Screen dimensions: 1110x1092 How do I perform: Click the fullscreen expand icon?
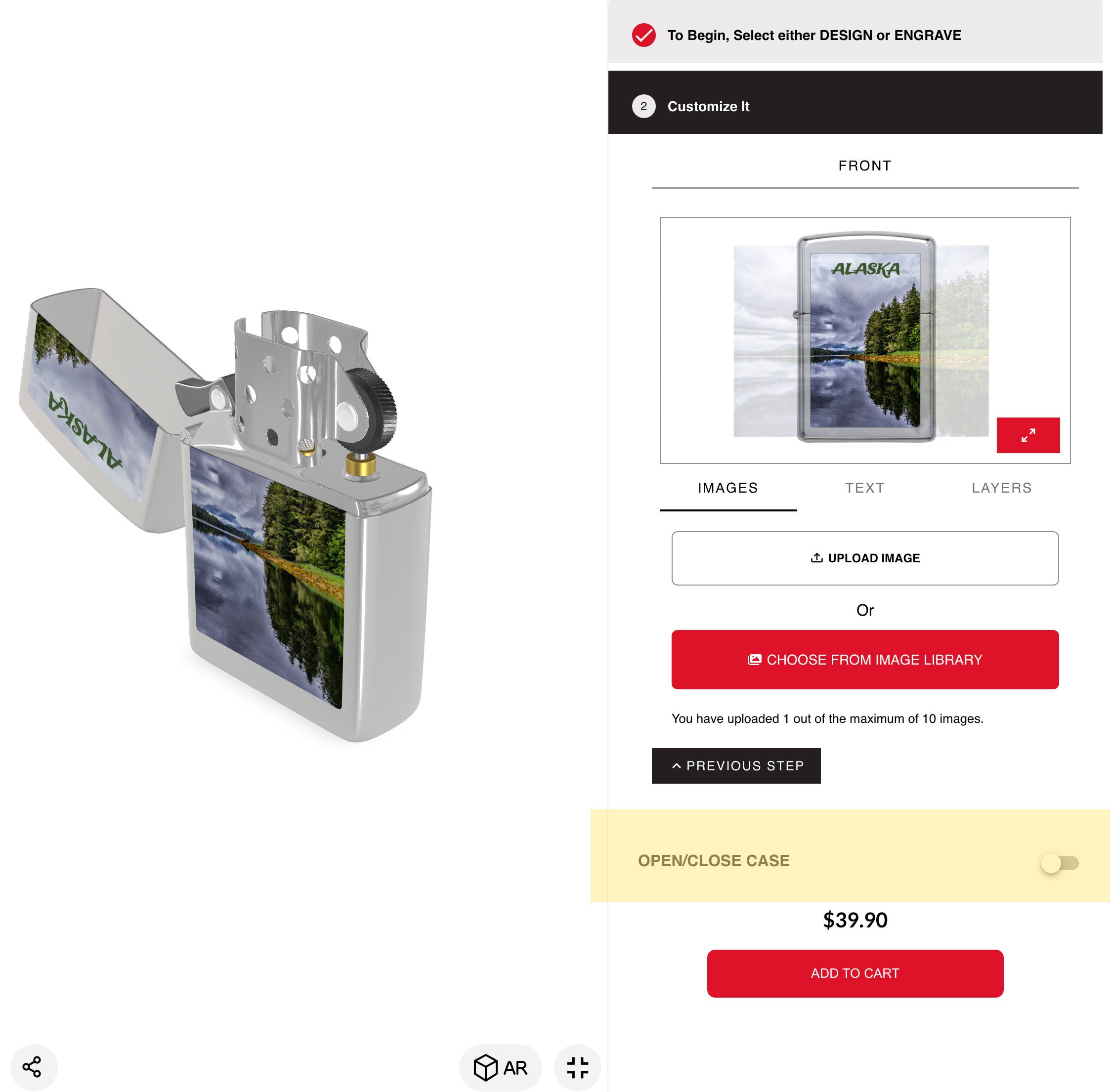pos(1028,435)
